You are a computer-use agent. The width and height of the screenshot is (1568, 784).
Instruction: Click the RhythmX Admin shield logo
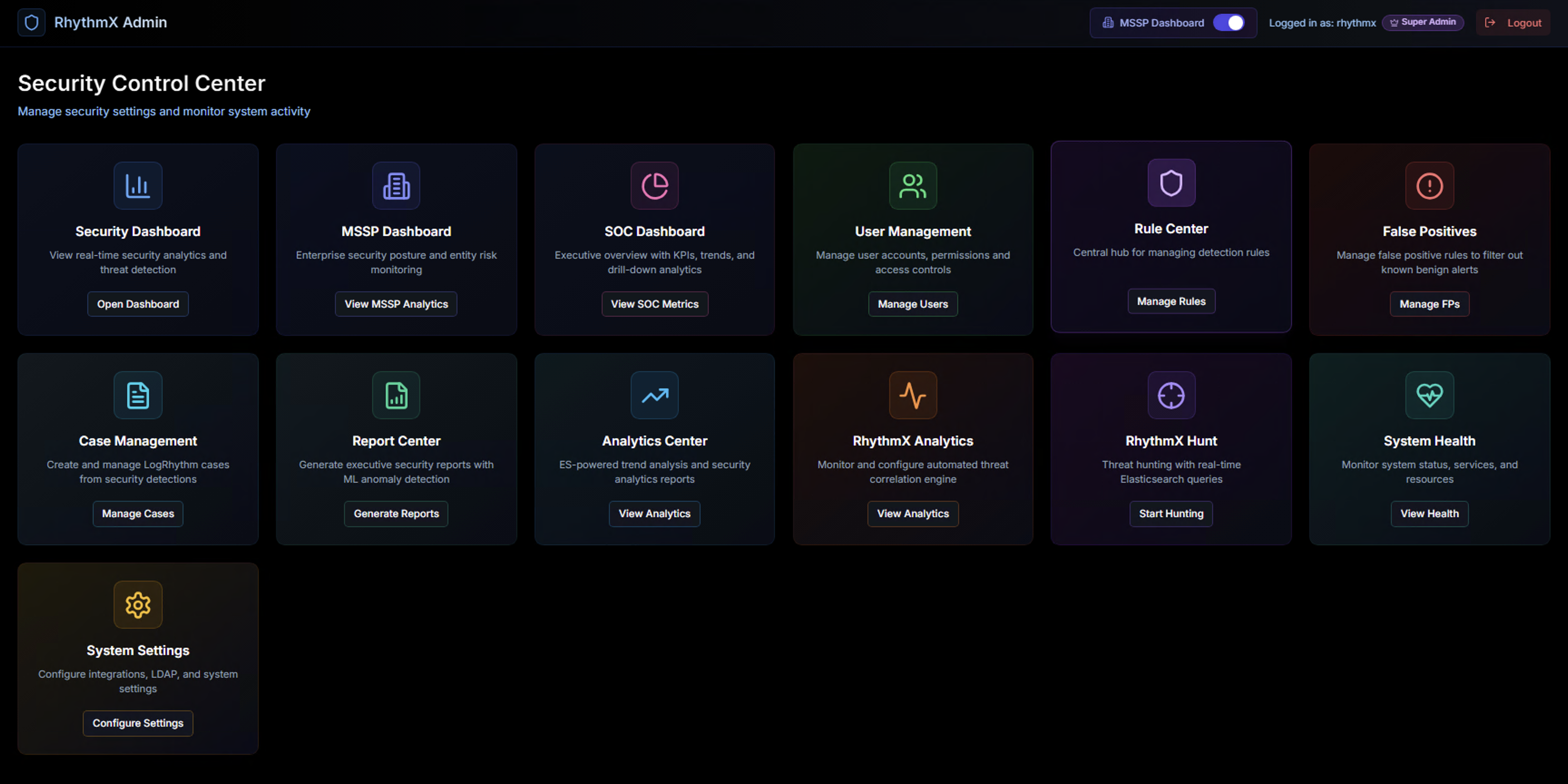[x=31, y=23]
